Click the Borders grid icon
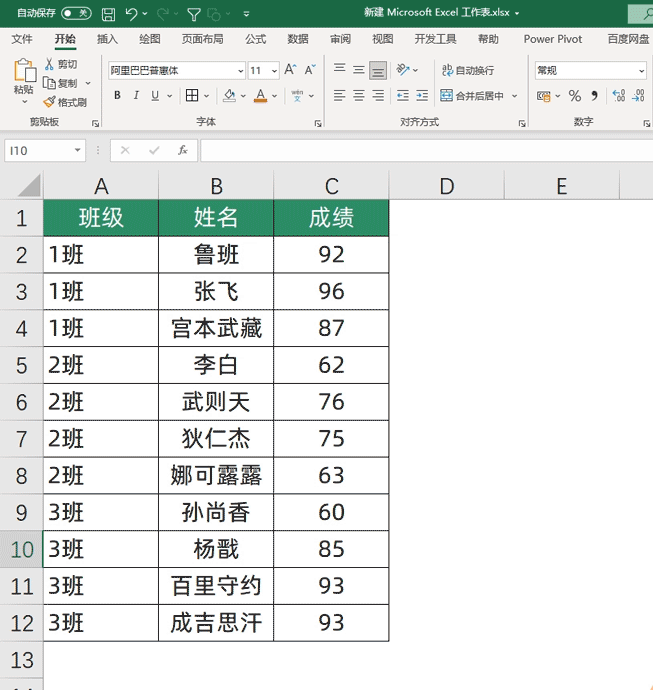 [x=193, y=96]
